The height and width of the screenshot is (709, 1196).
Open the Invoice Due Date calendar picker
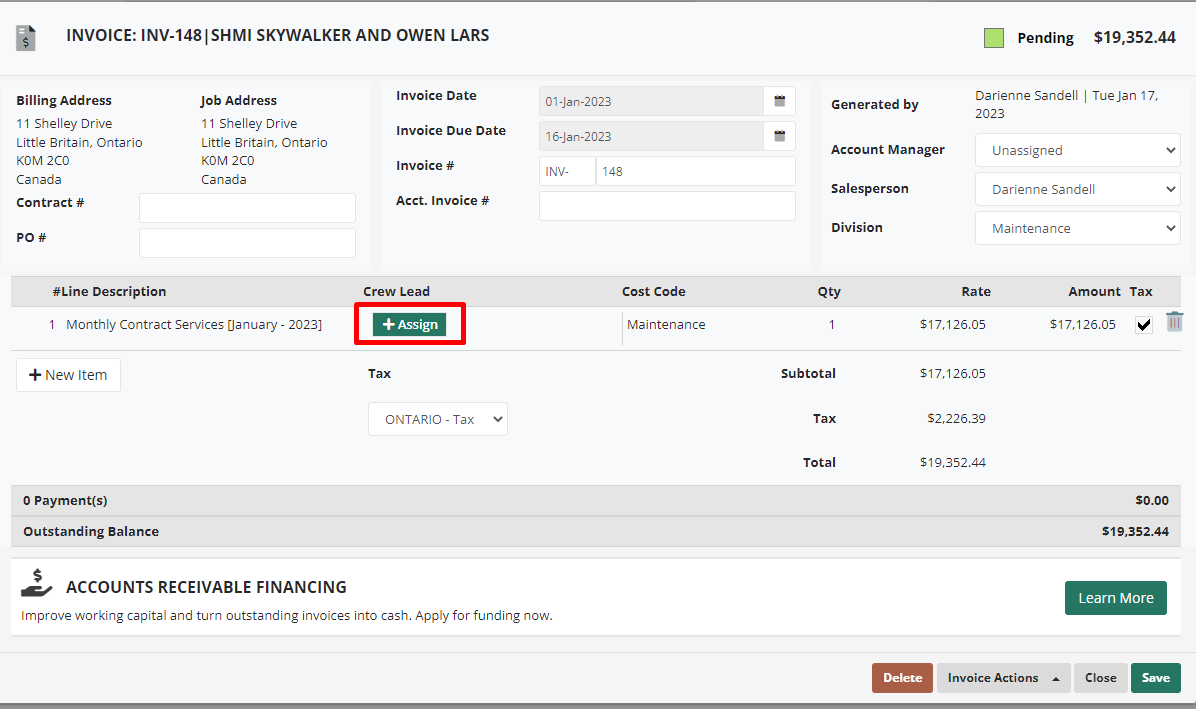[779, 135]
